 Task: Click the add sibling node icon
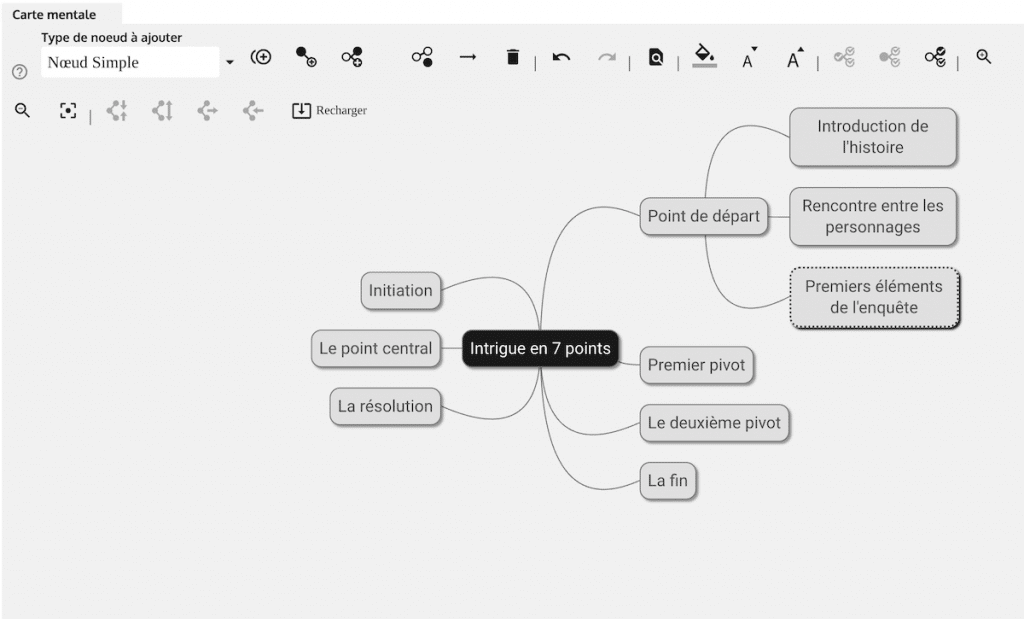tap(352, 57)
